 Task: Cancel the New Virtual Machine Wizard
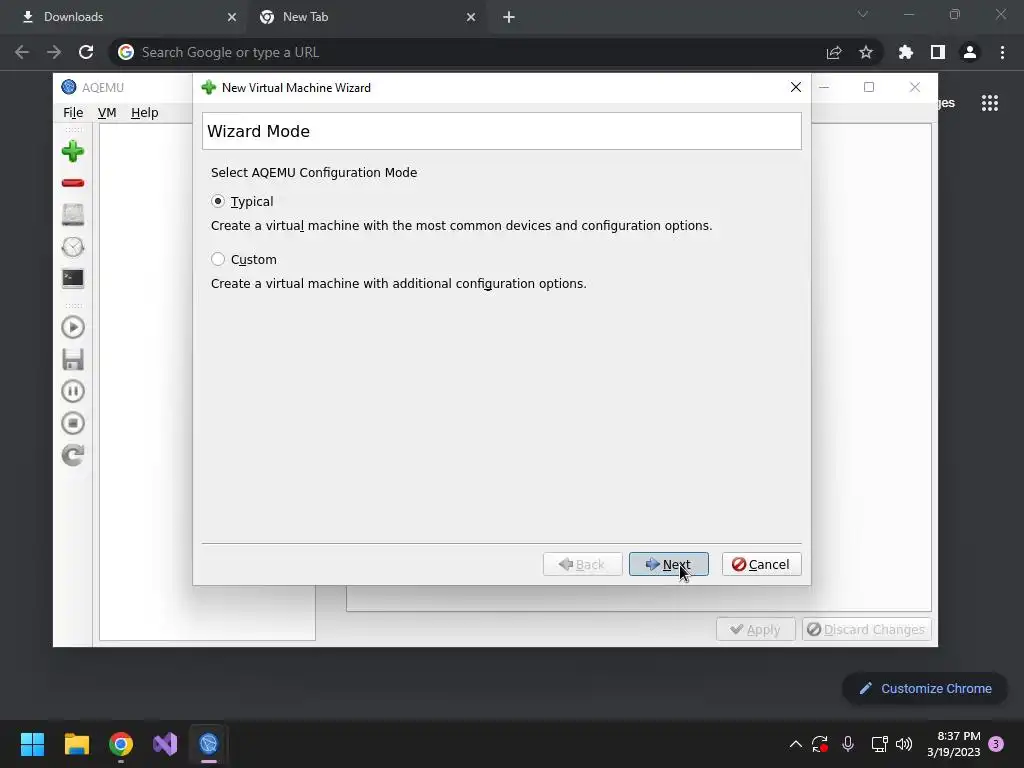pyautogui.click(x=761, y=564)
